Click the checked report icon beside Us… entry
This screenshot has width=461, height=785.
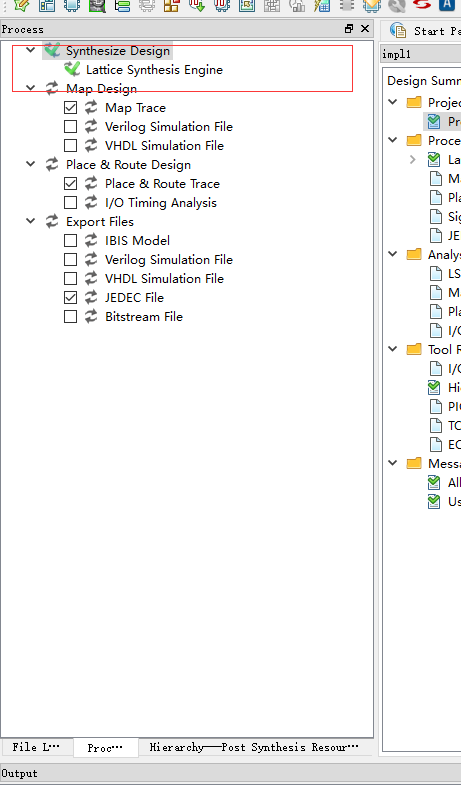click(x=434, y=502)
